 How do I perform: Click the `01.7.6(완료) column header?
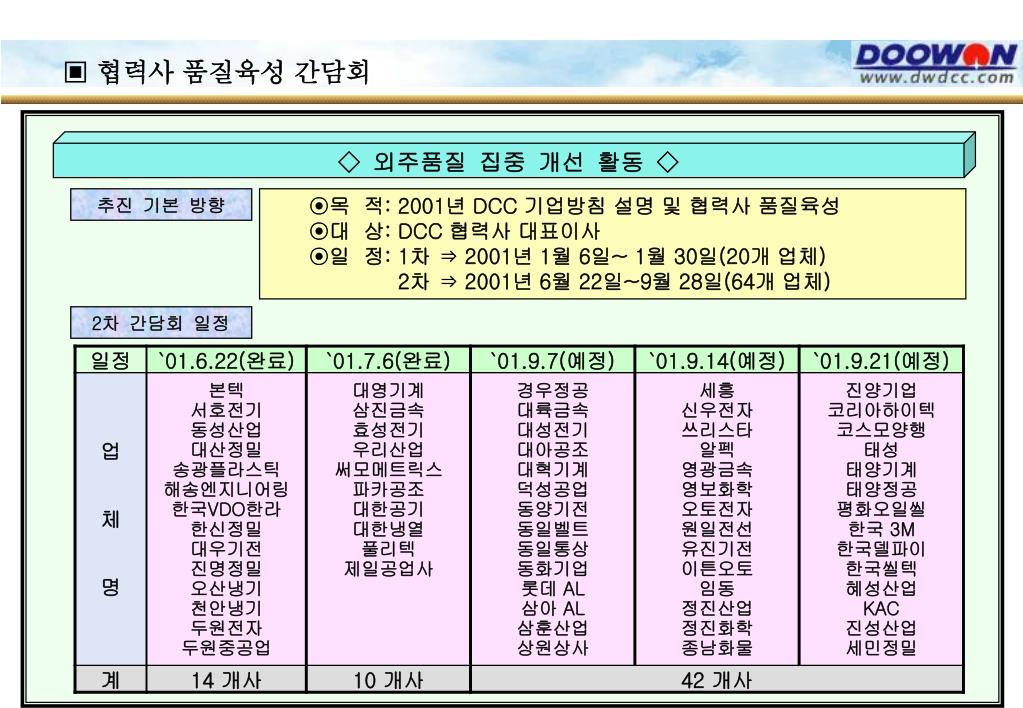pos(388,360)
